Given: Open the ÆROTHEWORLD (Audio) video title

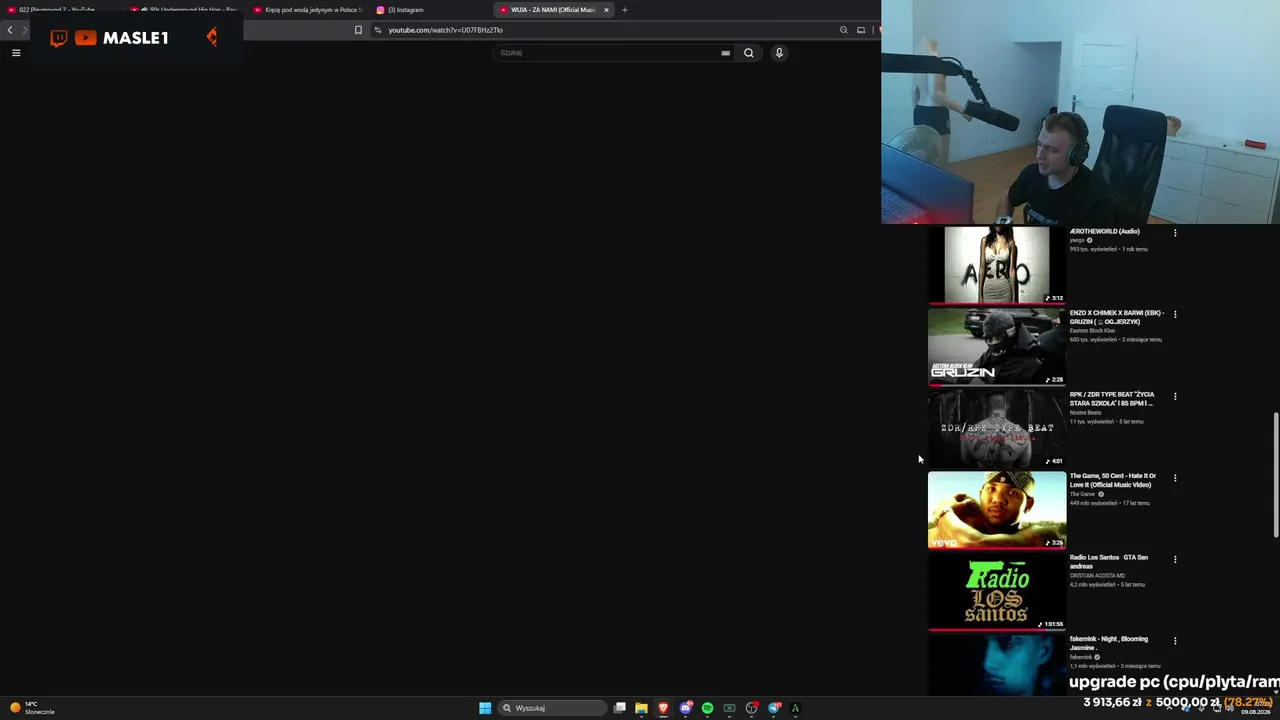Looking at the screenshot, I should [1105, 231].
